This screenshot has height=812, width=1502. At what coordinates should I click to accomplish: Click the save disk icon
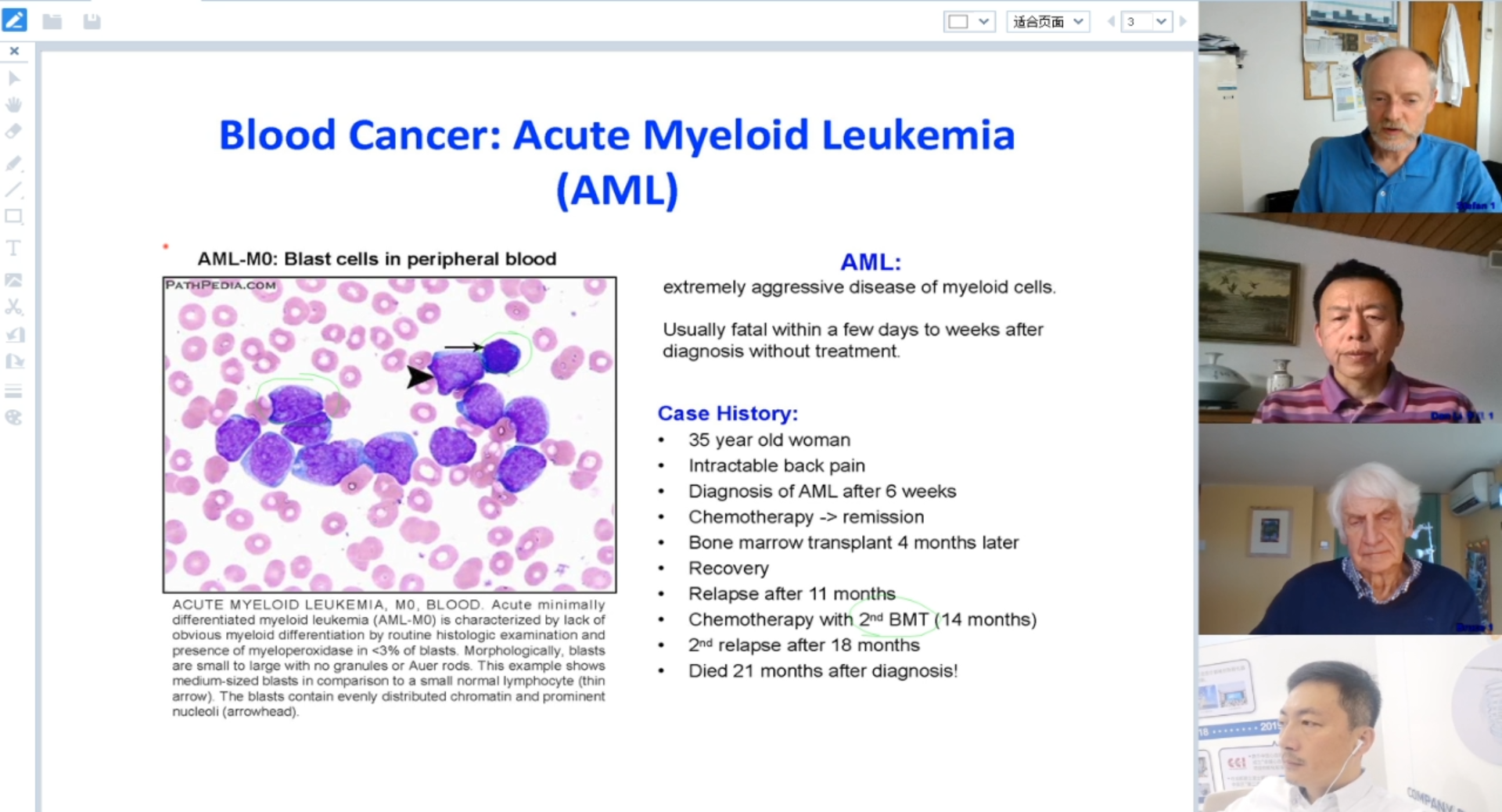pos(92,21)
